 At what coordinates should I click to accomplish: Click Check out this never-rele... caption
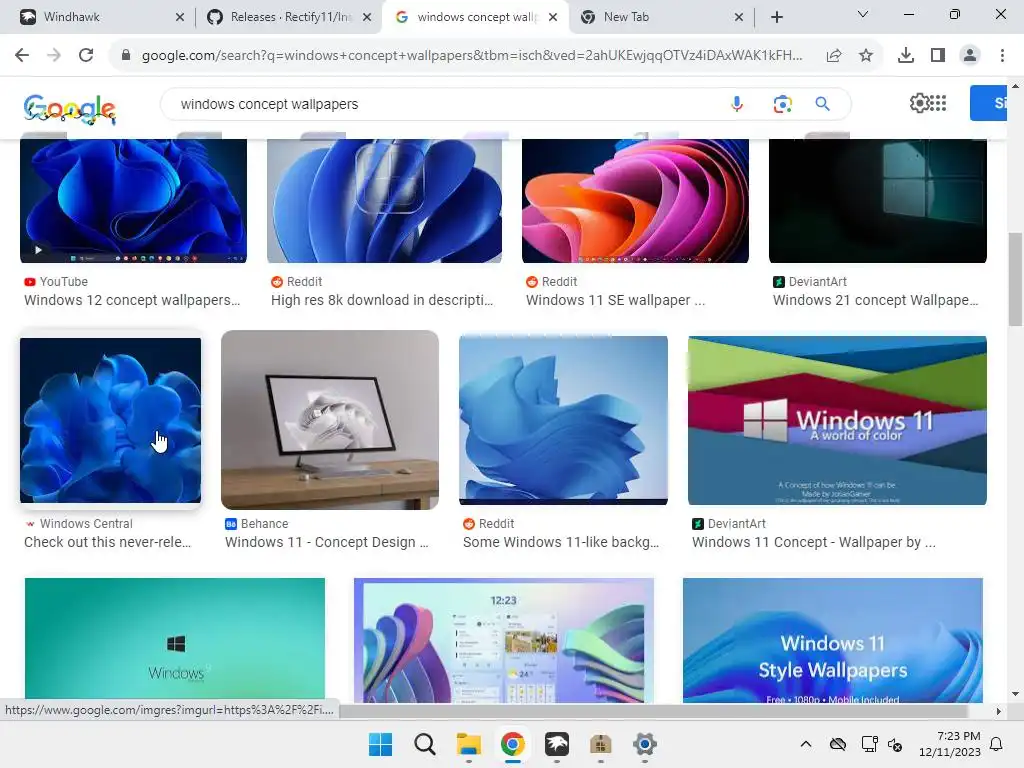(x=108, y=542)
